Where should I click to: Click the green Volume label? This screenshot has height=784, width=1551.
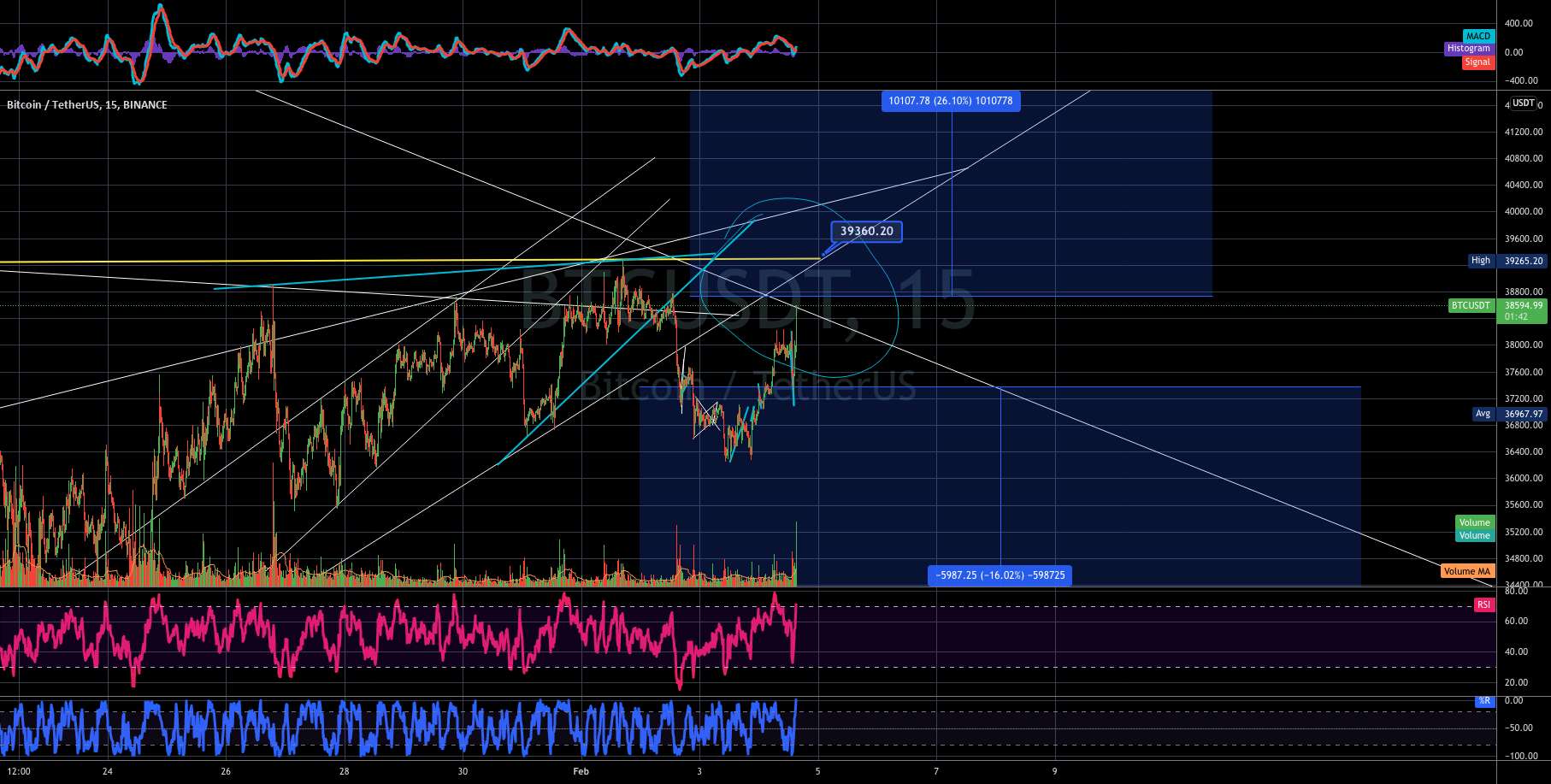point(1474,522)
